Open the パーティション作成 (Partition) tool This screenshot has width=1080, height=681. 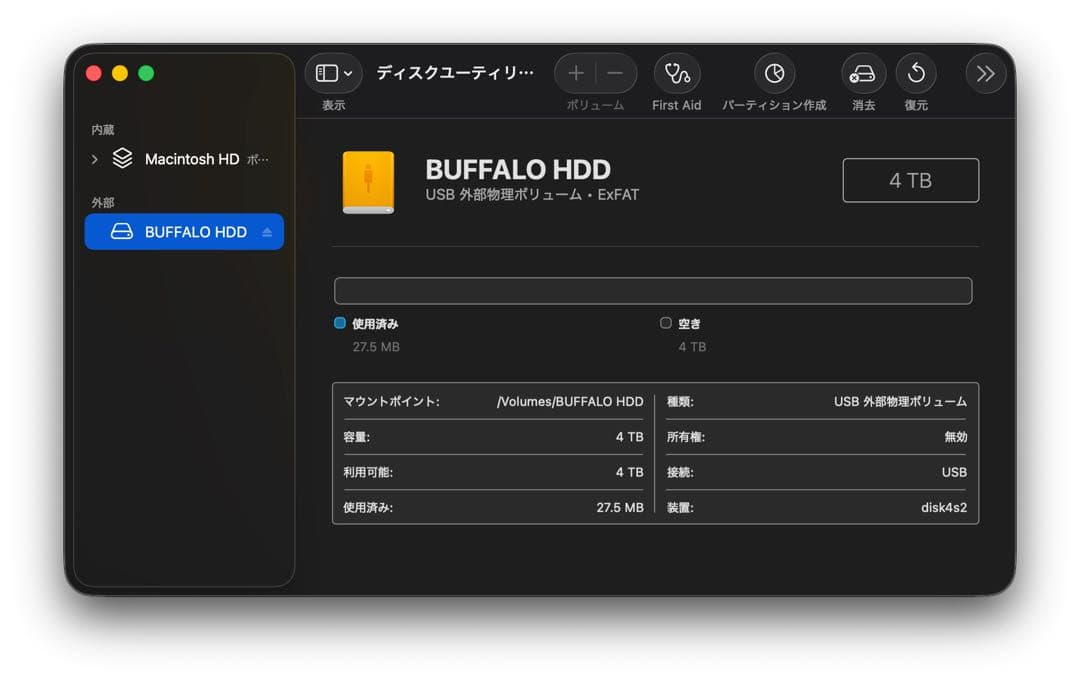tap(773, 73)
